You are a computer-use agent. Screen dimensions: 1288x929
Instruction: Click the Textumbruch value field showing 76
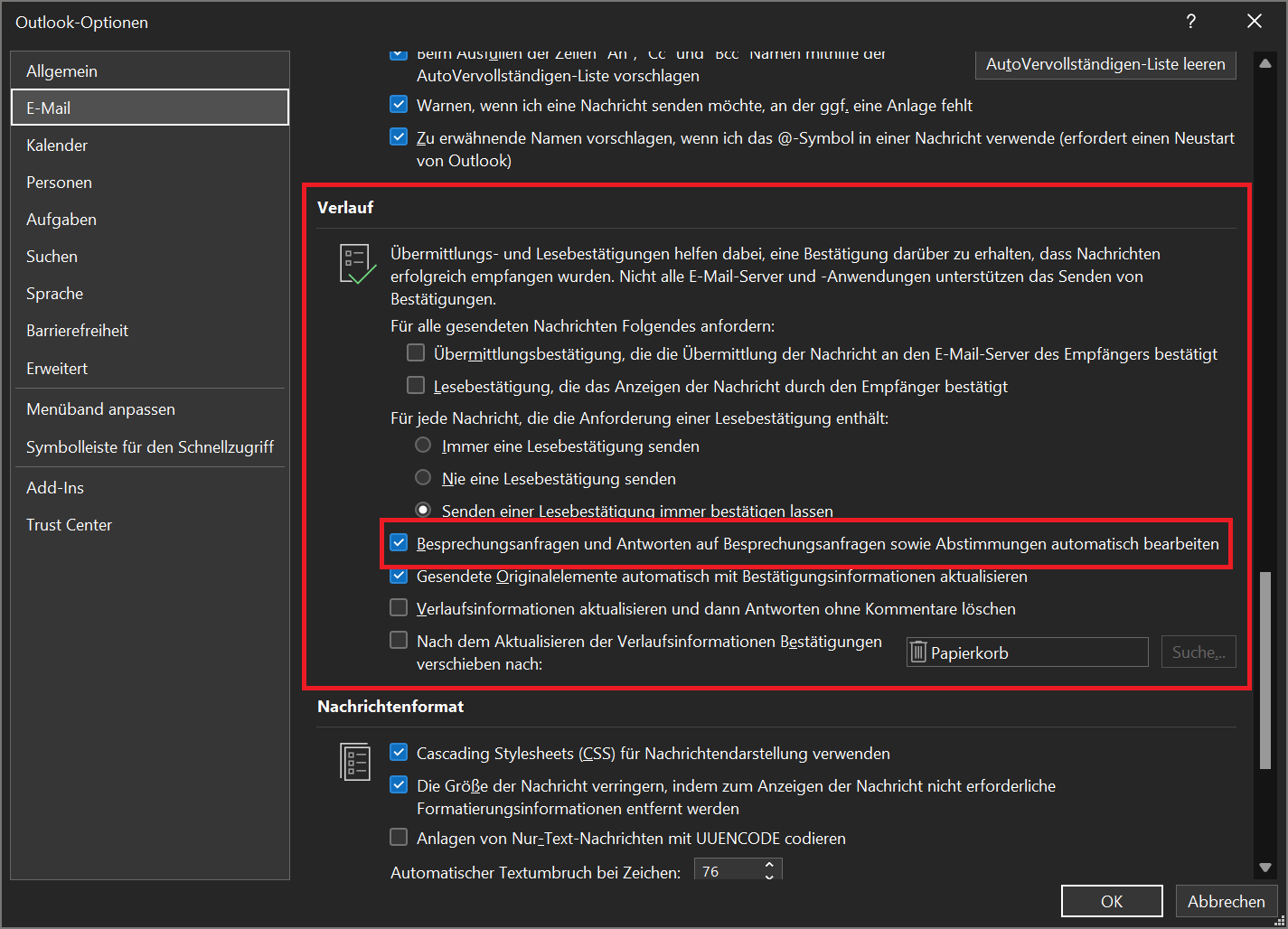point(728,871)
